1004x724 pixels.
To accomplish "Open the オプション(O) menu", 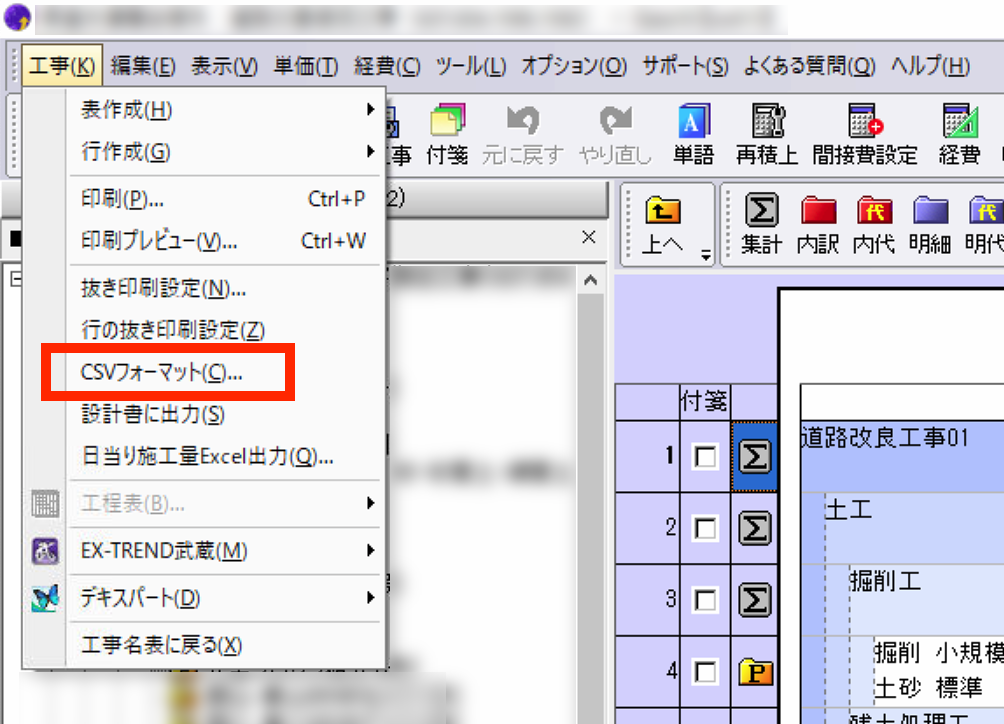I will pos(574,66).
